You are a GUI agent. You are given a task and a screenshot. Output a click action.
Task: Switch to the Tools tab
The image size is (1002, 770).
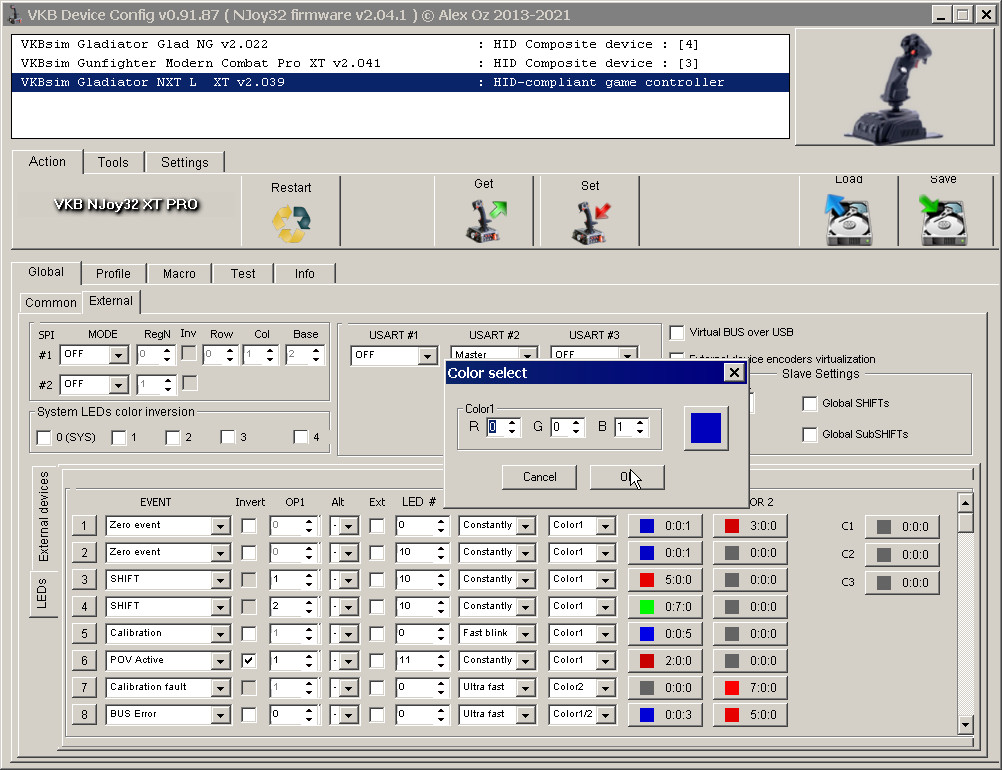coord(113,162)
